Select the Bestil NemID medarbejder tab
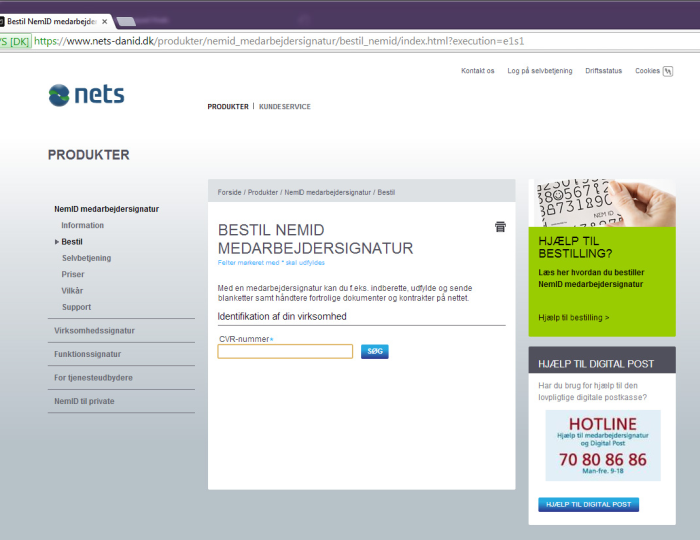 pyautogui.click(x=51, y=21)
